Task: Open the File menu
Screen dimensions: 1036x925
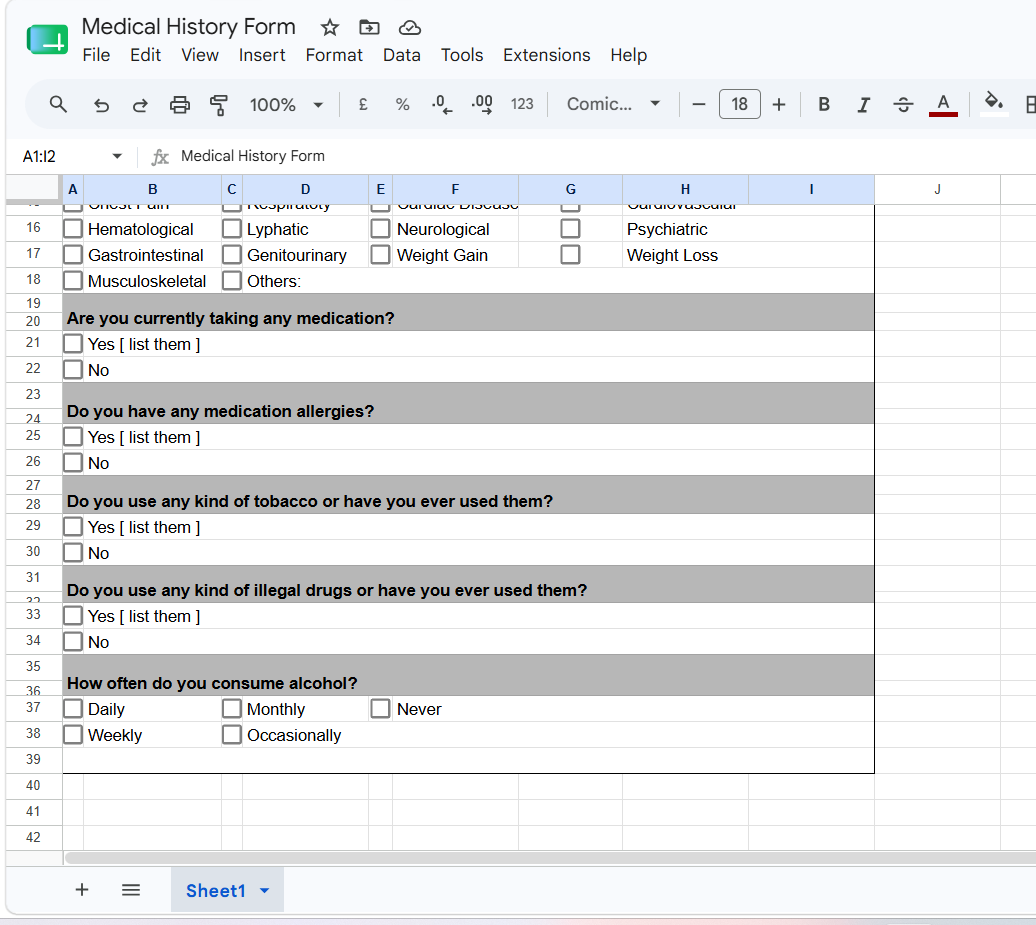Action: pyautogui.click(x=96, y=55)
